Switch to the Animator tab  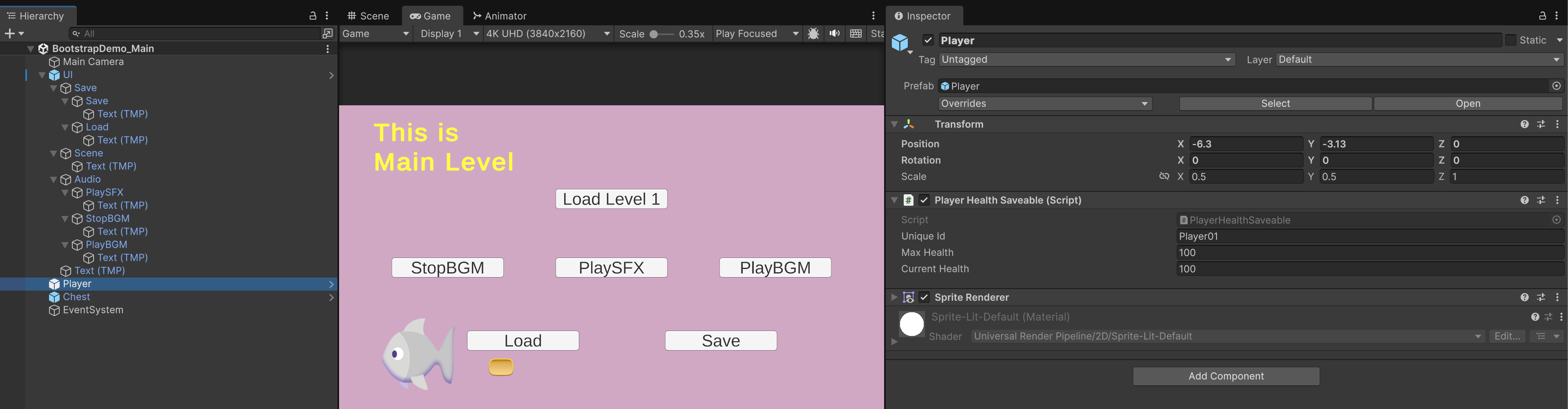[500, 16]
